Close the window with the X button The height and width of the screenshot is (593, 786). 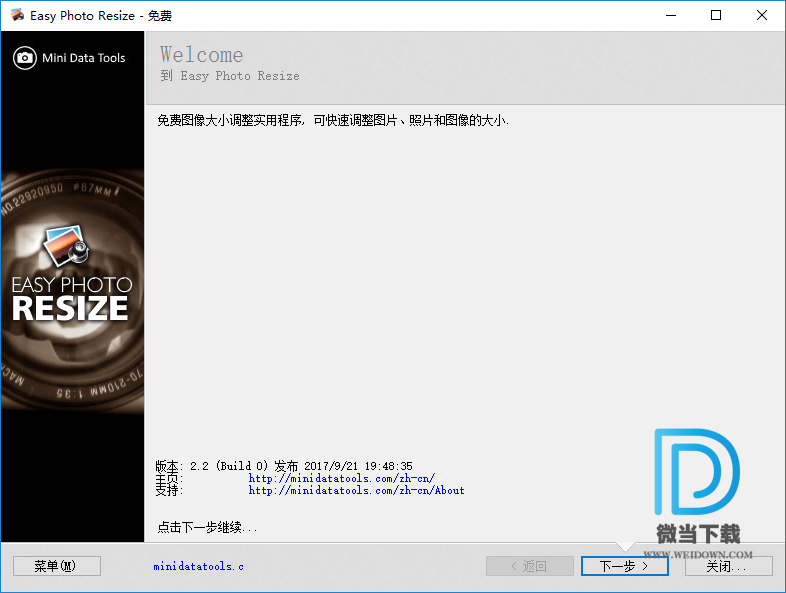point(761,16)
